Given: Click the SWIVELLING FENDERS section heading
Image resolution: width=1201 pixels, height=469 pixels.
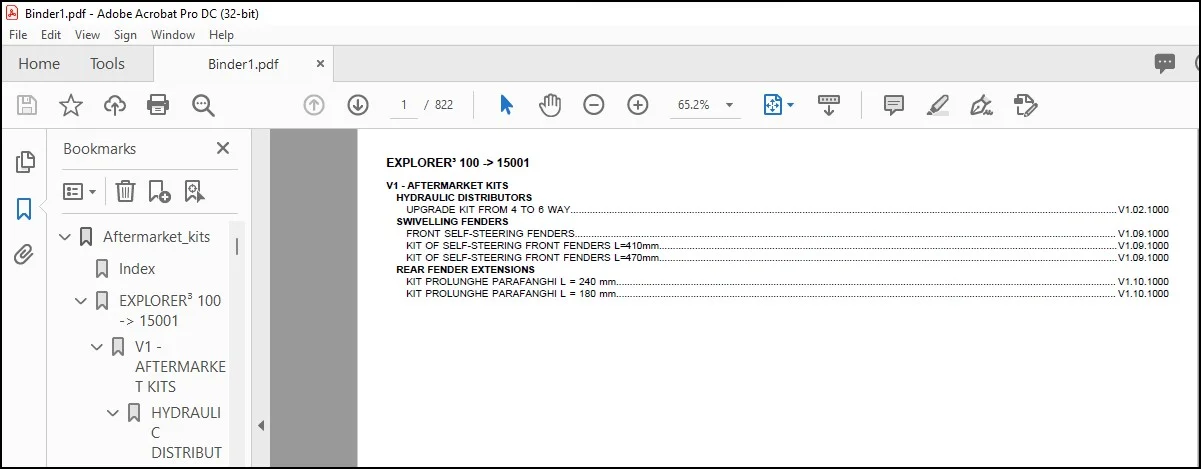Looking at the screenshot, I should point(452,222).
